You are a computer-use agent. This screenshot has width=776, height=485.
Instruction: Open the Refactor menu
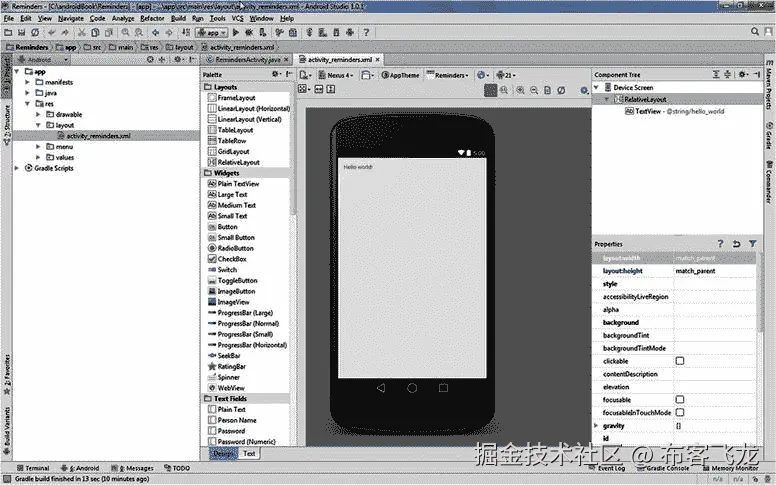(x=152, y=18)
